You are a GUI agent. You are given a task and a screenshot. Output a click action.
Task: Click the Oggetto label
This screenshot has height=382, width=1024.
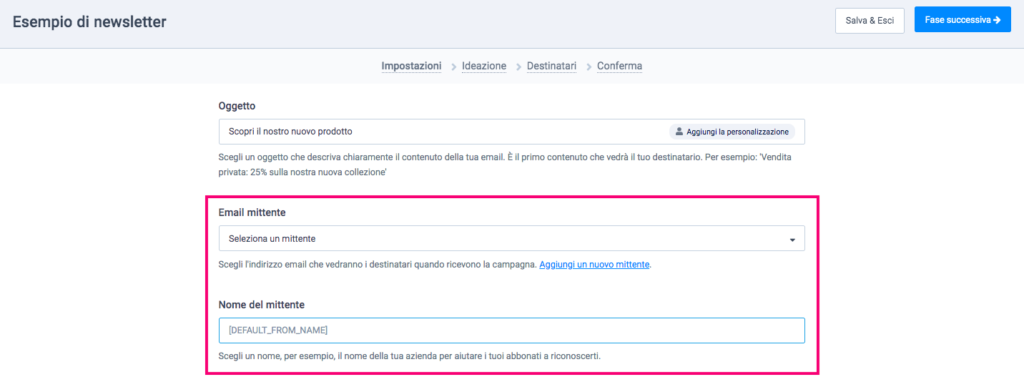tap(237, 105)
